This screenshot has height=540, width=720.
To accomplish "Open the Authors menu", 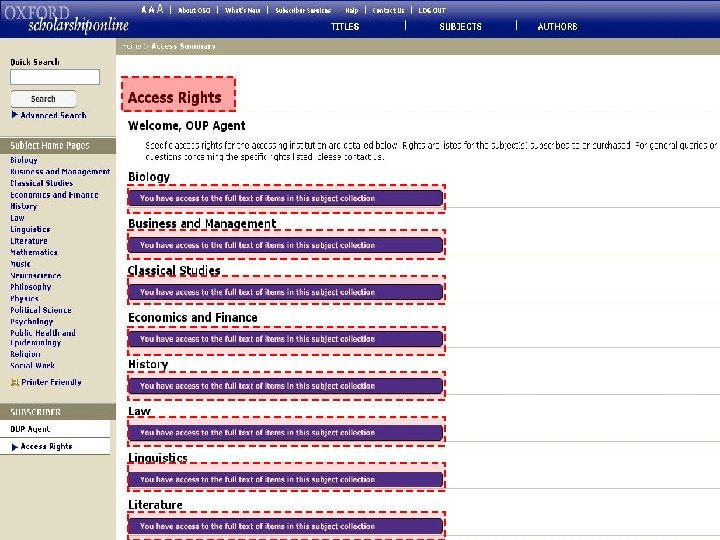I will pyautogui.click(x=557, y=26).
